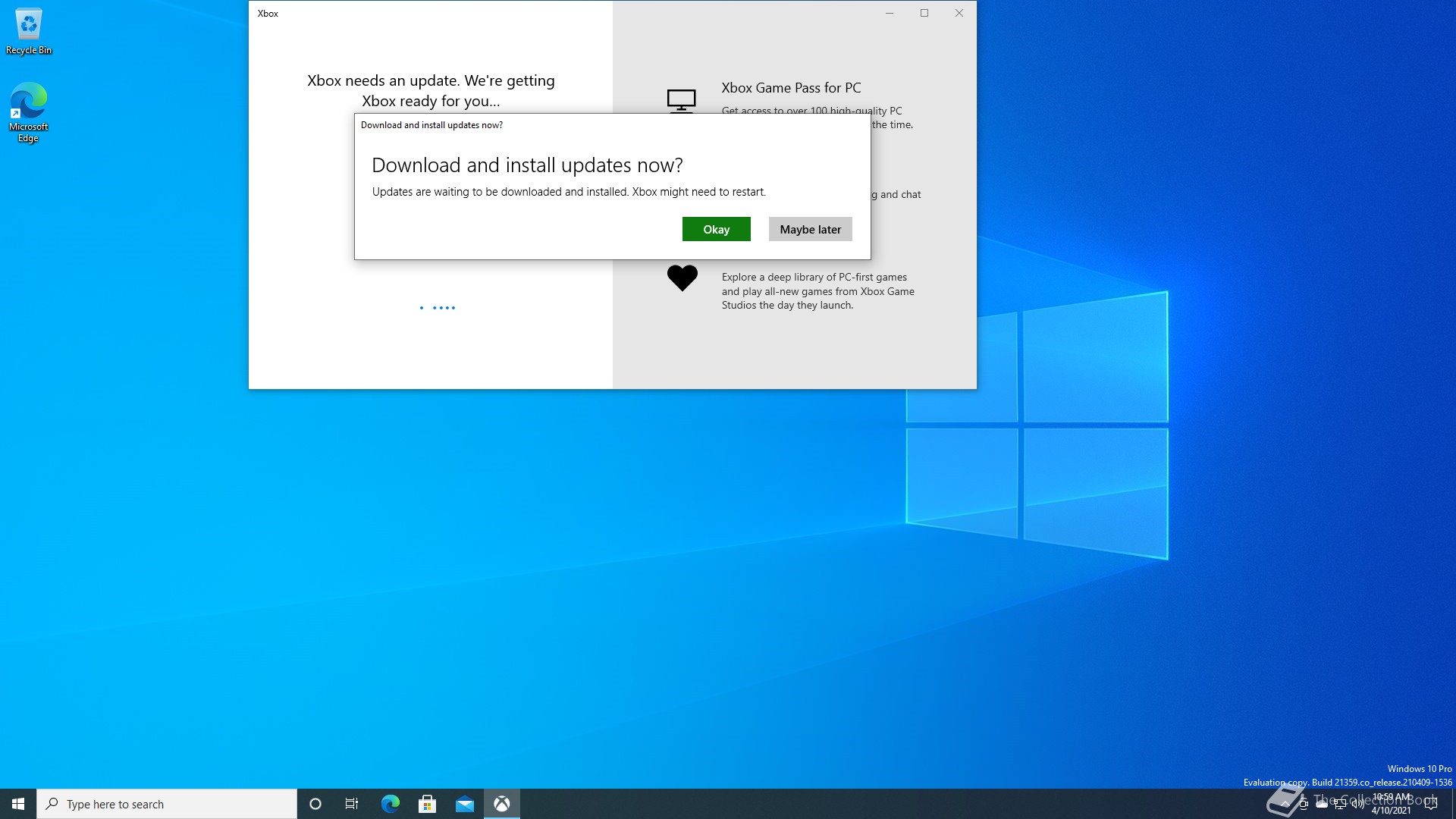Minimize the Xbox window
This screenshot has height=819, width=1456.
890,13
